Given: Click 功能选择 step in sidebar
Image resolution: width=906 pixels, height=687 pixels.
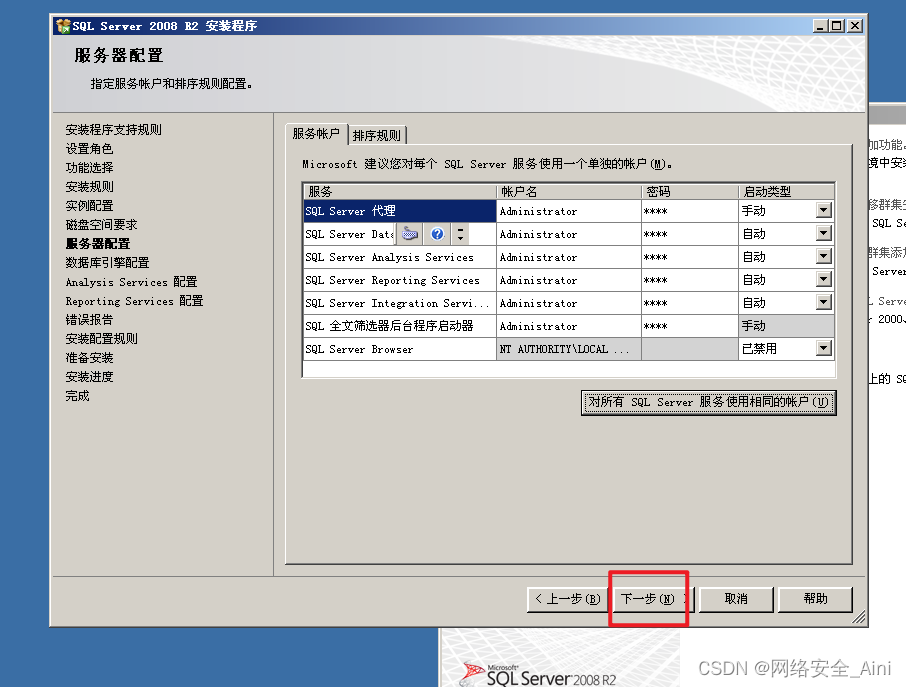Looking at the screenshot, I should 89,168.
